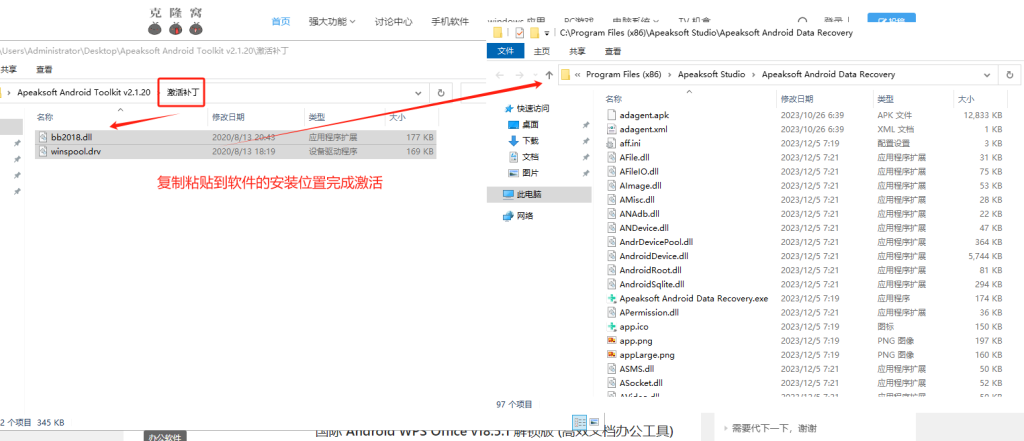
Task: Sort by 类型 column in left window
Action: pyautogui.click(x=317, y=118)
